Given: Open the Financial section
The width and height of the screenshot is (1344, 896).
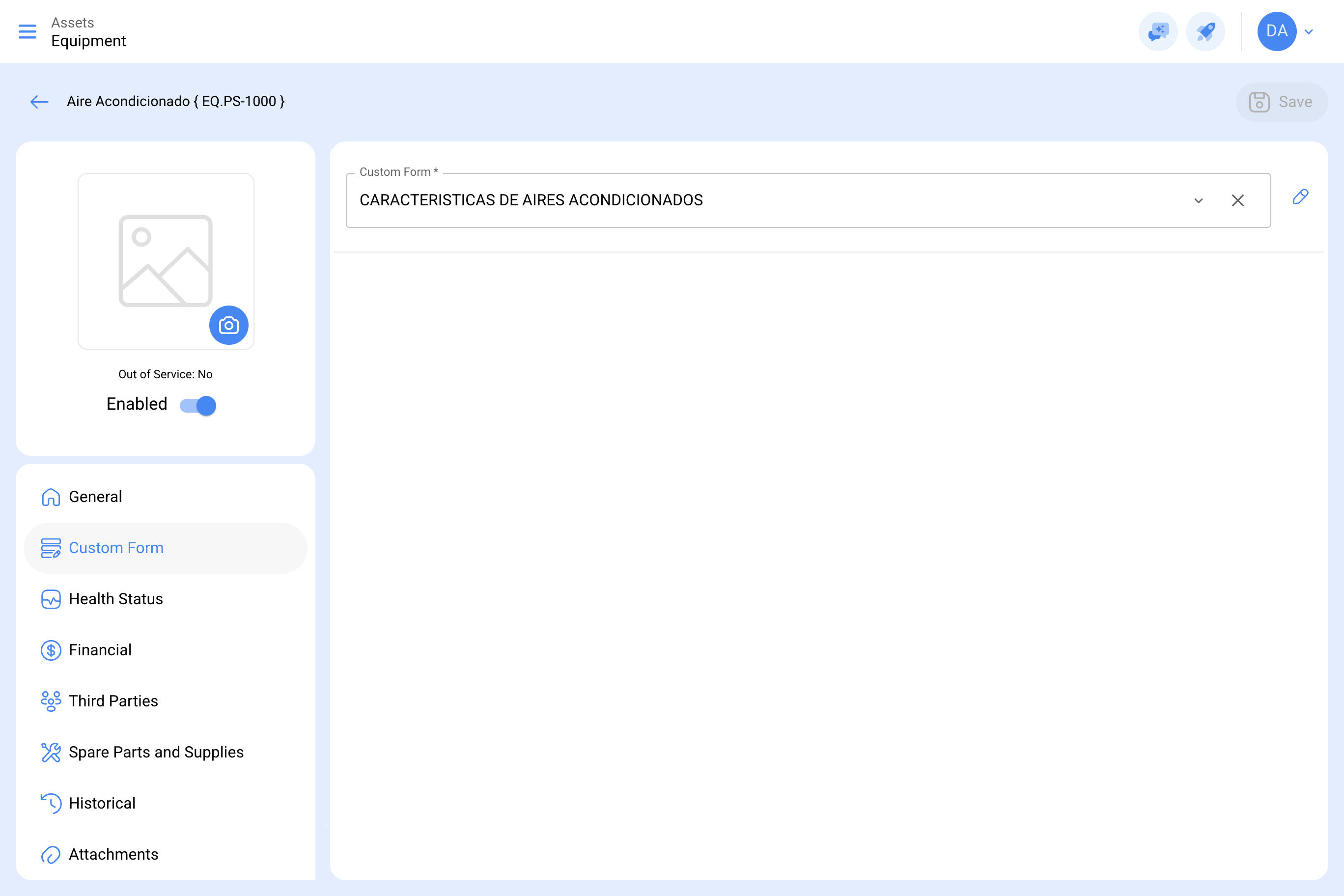Looking at the screenshot, I should [166, 650].
